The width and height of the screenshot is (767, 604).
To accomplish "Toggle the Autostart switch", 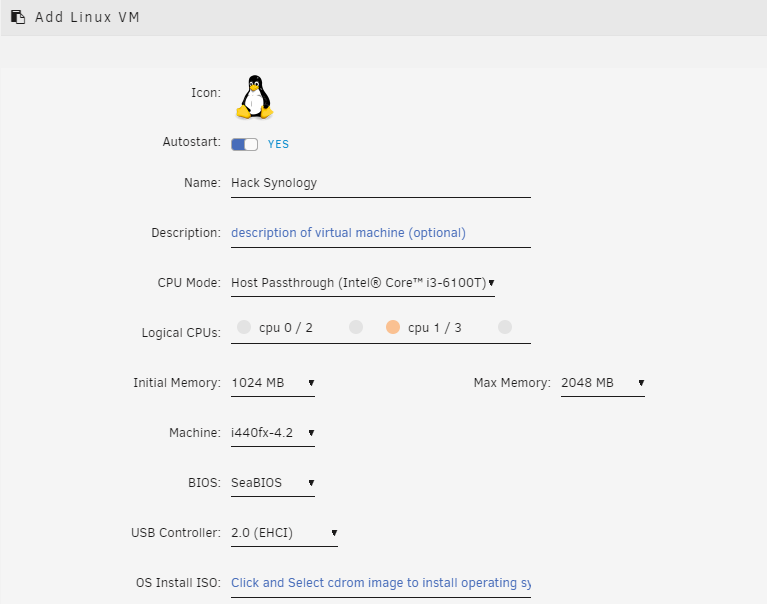I will (244, 144).
